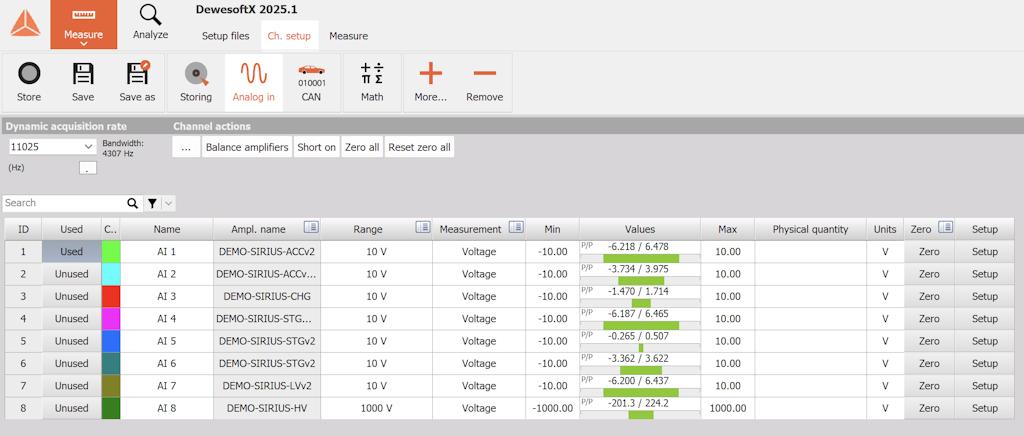Change AI 3 red color swatch

coord(111,296)
